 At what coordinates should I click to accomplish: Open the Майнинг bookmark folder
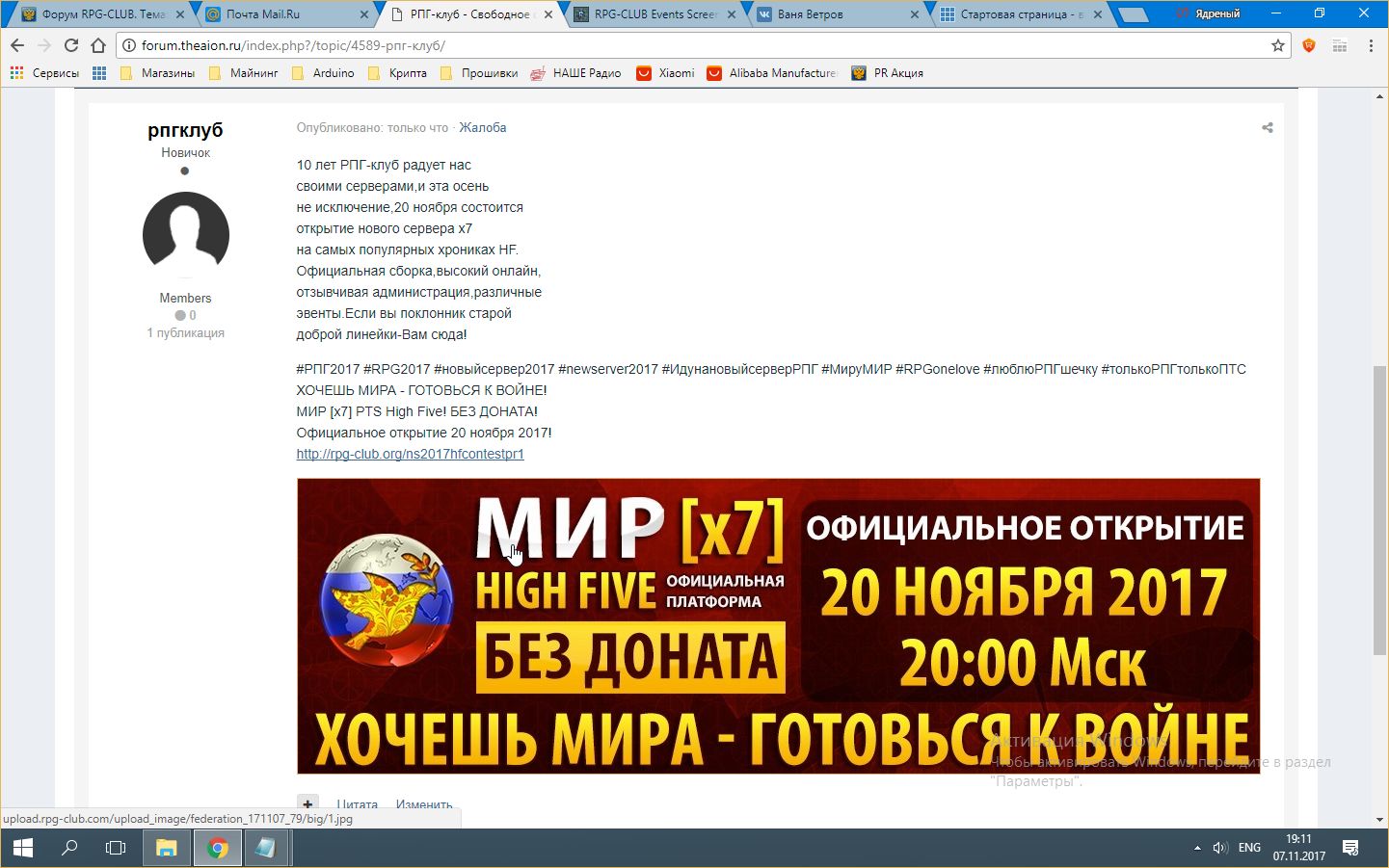coord(244,73)
